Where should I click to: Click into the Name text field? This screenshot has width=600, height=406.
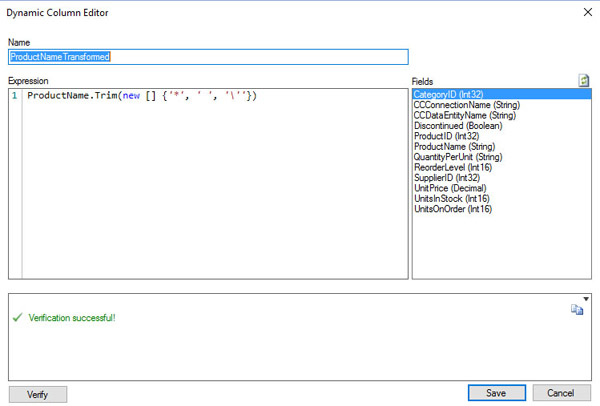(x=208, y=57)
